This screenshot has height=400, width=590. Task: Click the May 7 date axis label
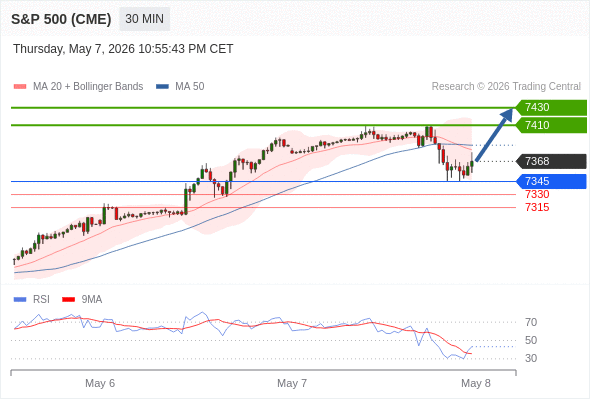coord(292,383)
